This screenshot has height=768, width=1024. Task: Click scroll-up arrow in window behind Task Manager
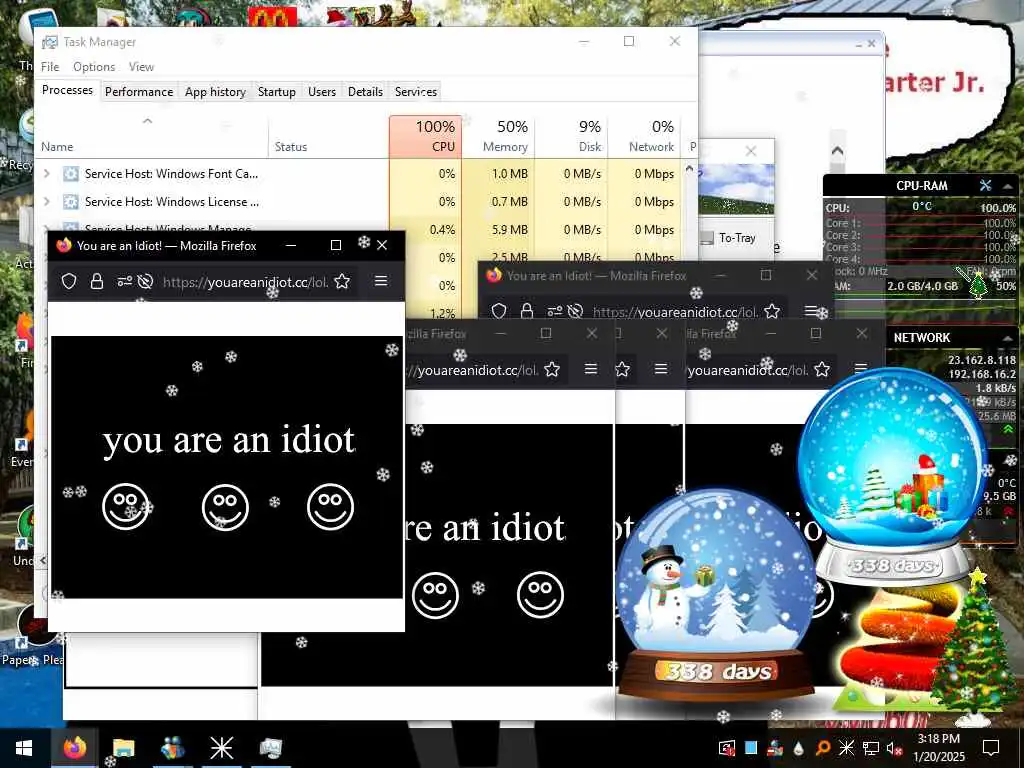click(837, 150)
